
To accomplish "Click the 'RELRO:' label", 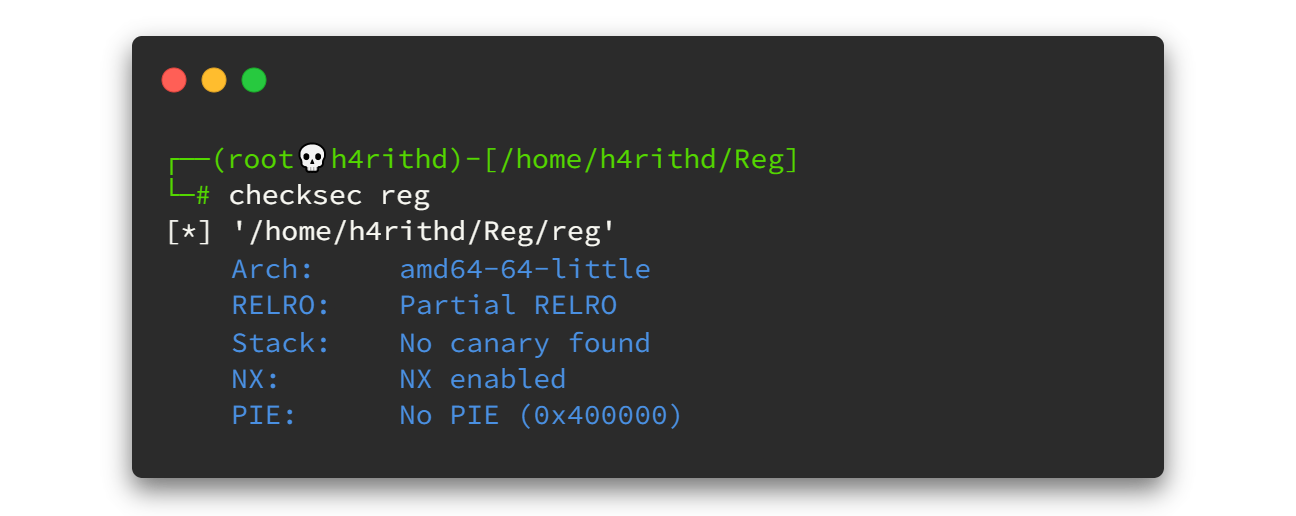I will (x=280, y=305).
